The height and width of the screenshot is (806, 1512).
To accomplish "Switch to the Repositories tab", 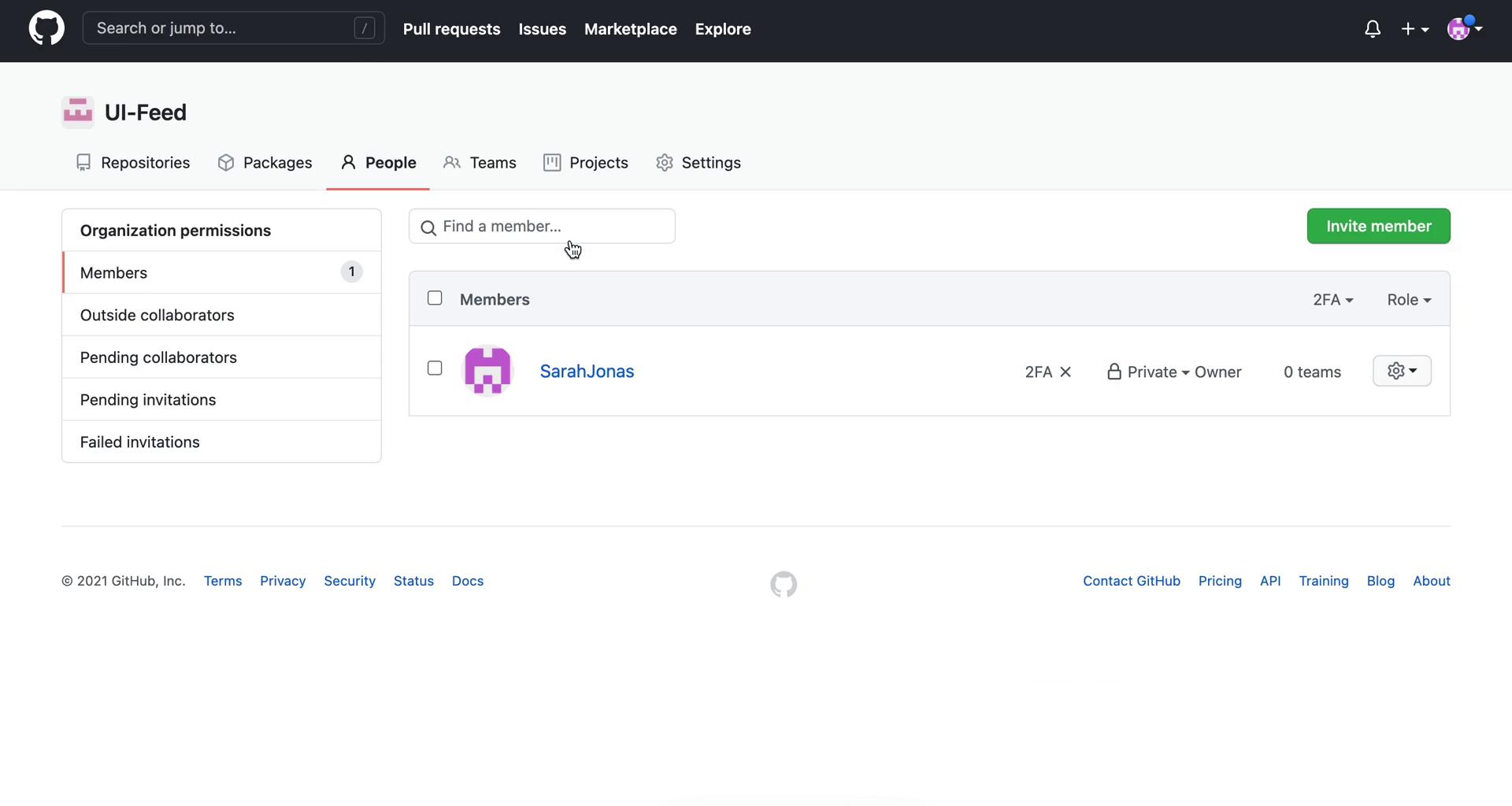I will tap(133, 163).
